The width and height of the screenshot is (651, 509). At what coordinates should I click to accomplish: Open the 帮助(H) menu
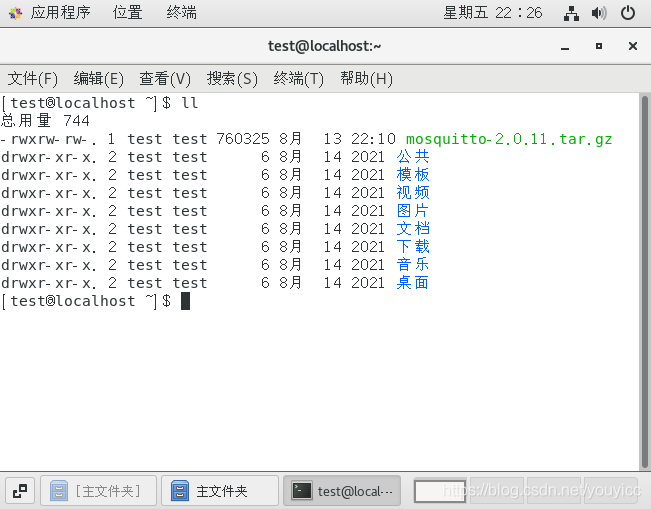tap(366, 78)
